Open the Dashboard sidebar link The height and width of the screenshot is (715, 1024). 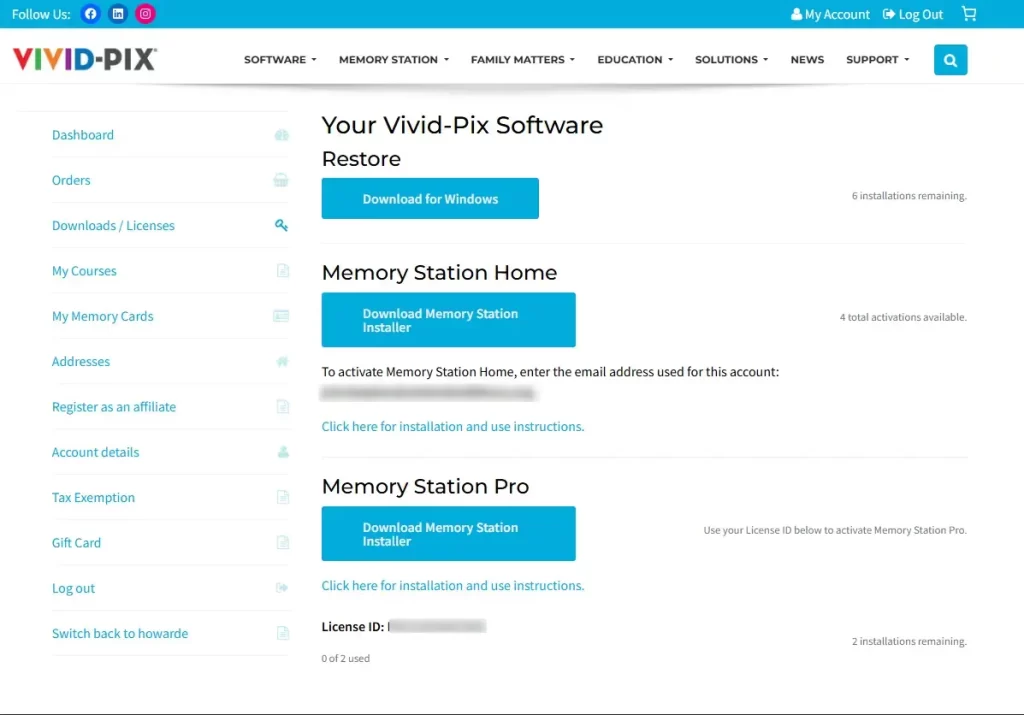[x=82, y=135]
